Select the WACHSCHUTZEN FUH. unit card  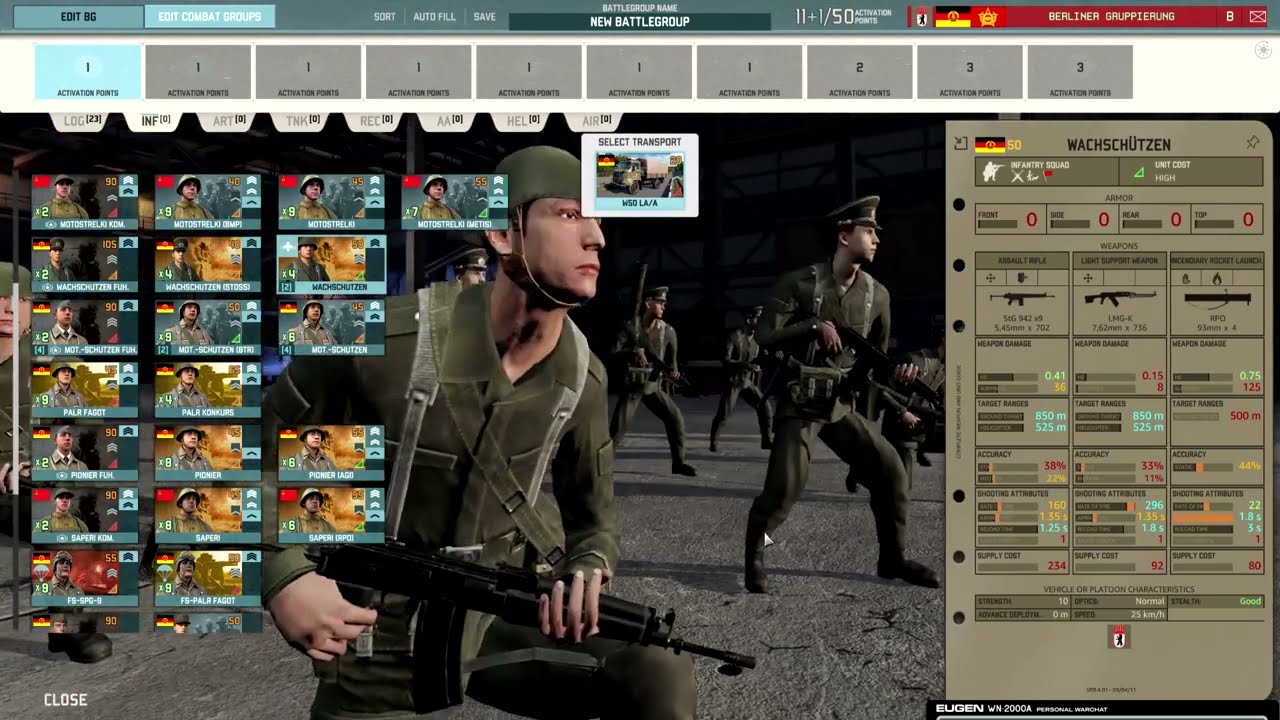(85, 265)
